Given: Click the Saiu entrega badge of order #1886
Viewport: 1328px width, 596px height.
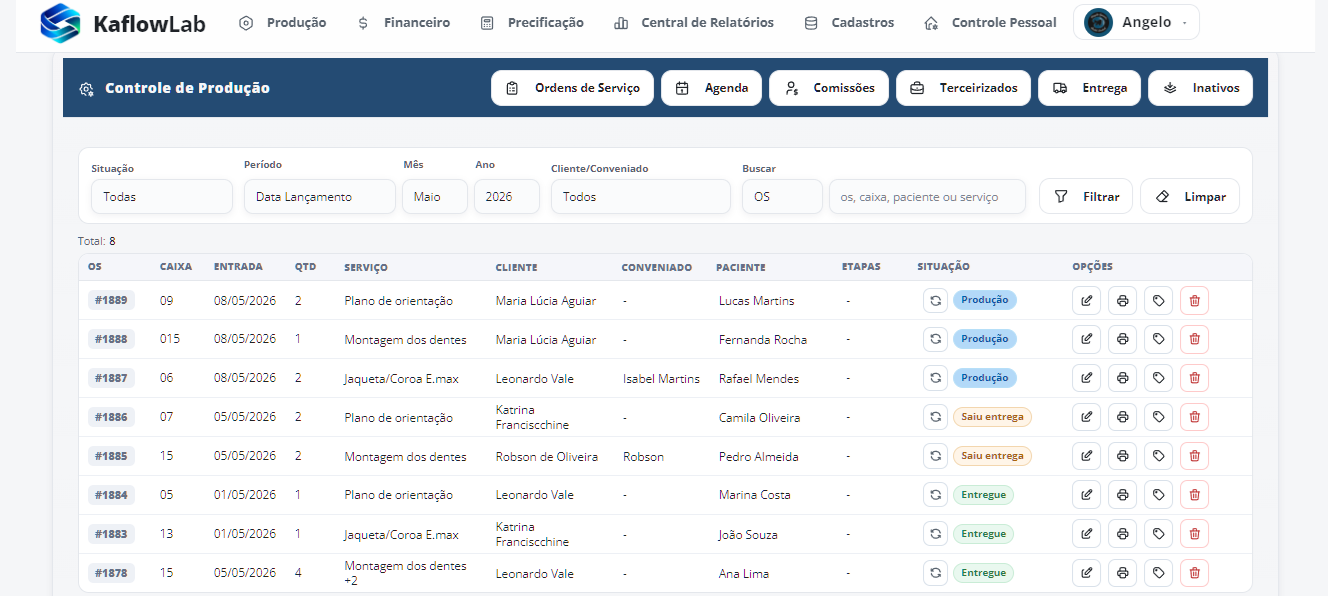Looking at the screenshot, I should [x=992, y=417].
